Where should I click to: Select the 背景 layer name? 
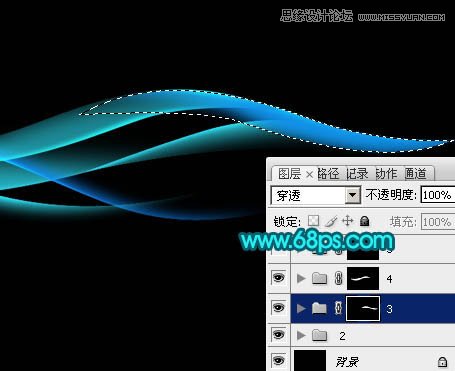point(348,362)
